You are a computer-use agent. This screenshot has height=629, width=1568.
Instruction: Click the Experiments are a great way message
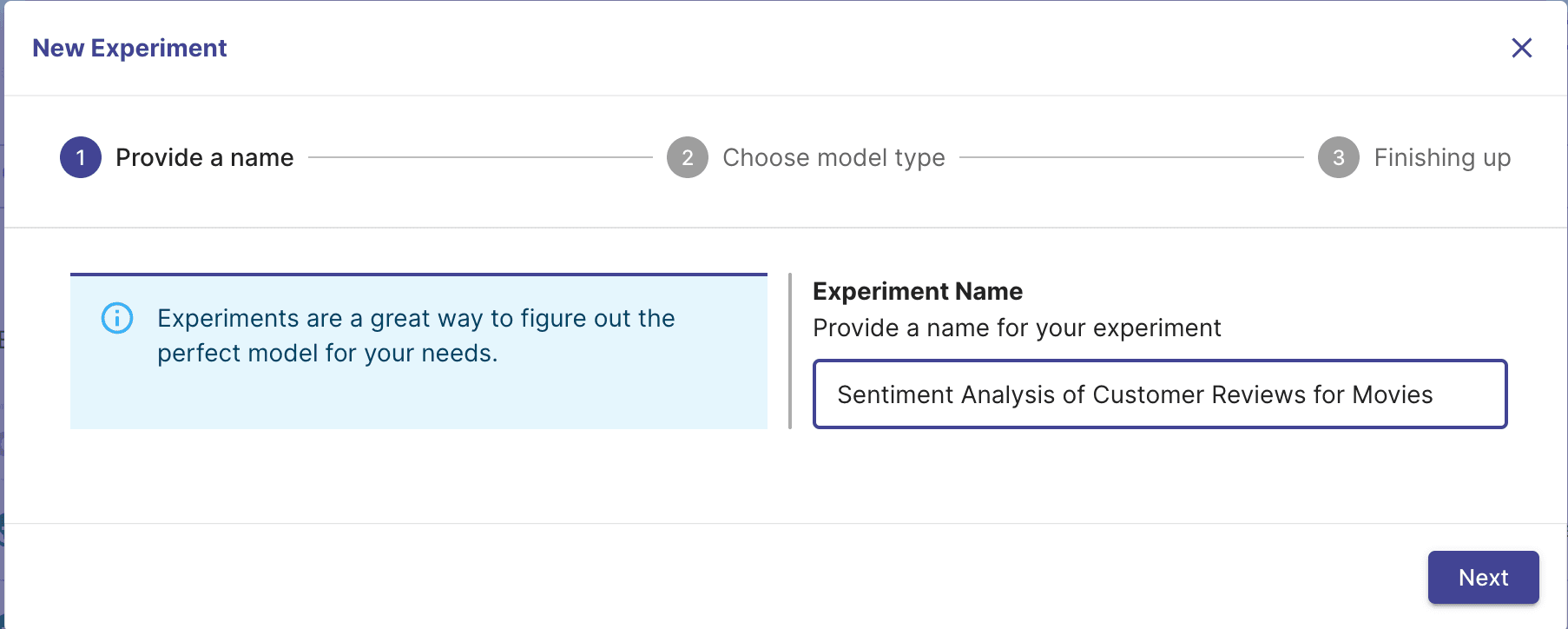pyautogui.click(x=416, y=335)
